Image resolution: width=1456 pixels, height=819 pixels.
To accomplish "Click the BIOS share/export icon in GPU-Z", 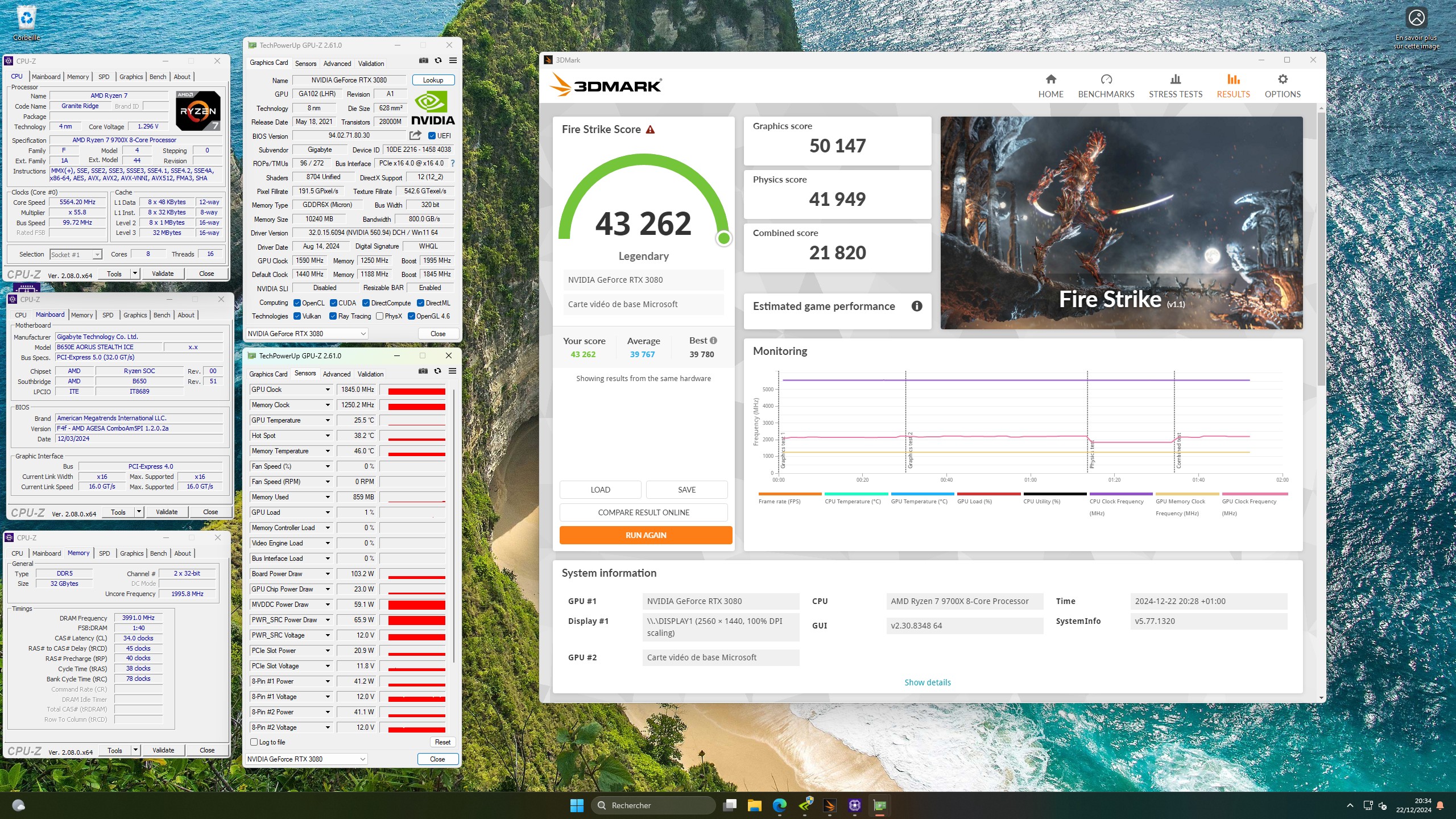I will pos(415,135).
